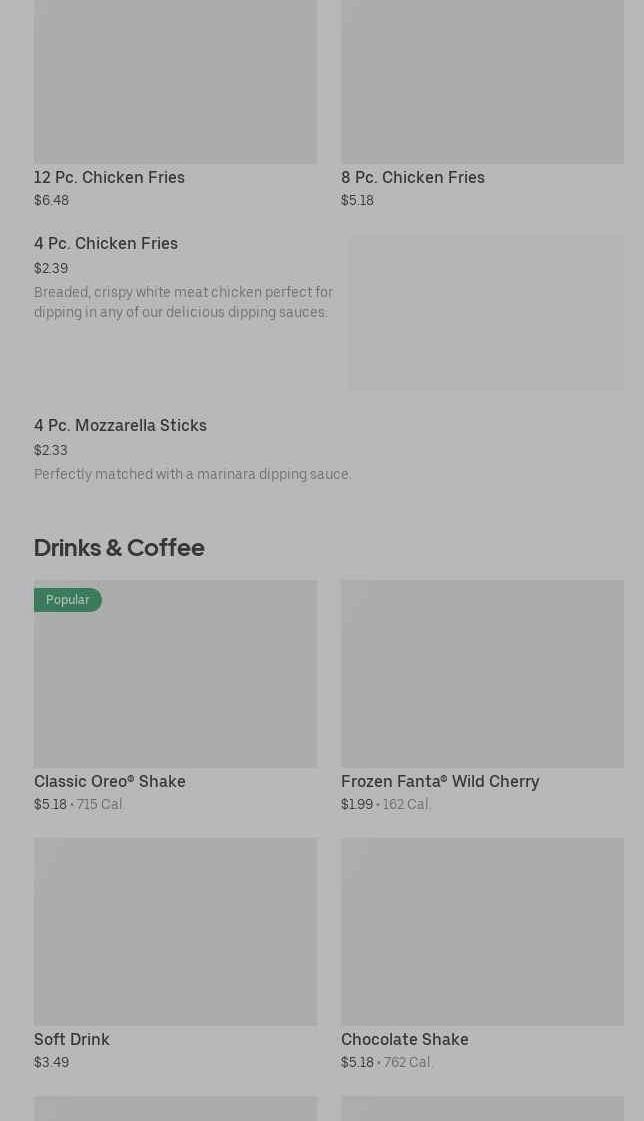The image size is (644, 1121).
Task: Click the Drinks & Coffee section heading
Action: (x=119, y=547)
